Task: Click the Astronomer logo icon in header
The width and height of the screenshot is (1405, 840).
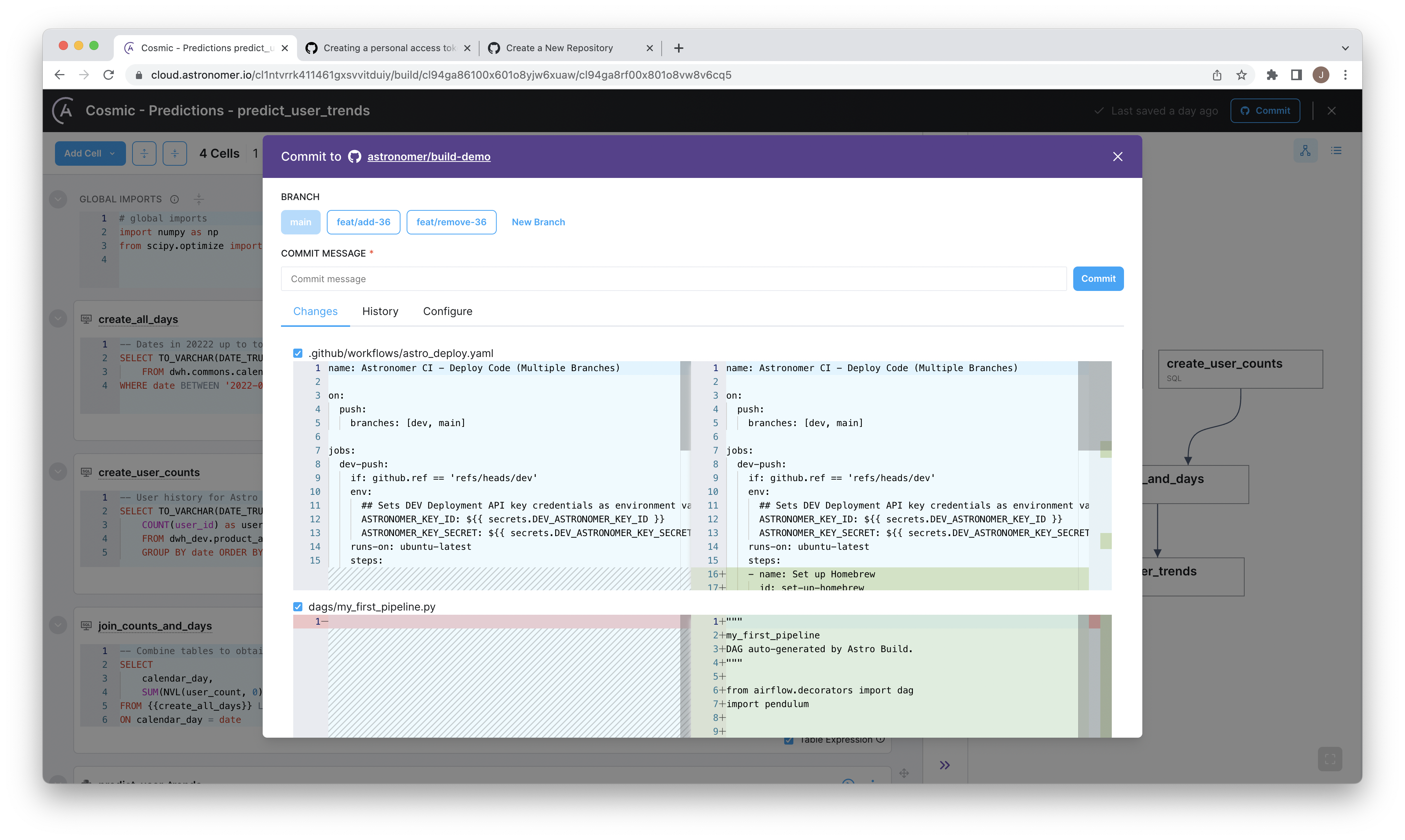Action: pos(64,110)
